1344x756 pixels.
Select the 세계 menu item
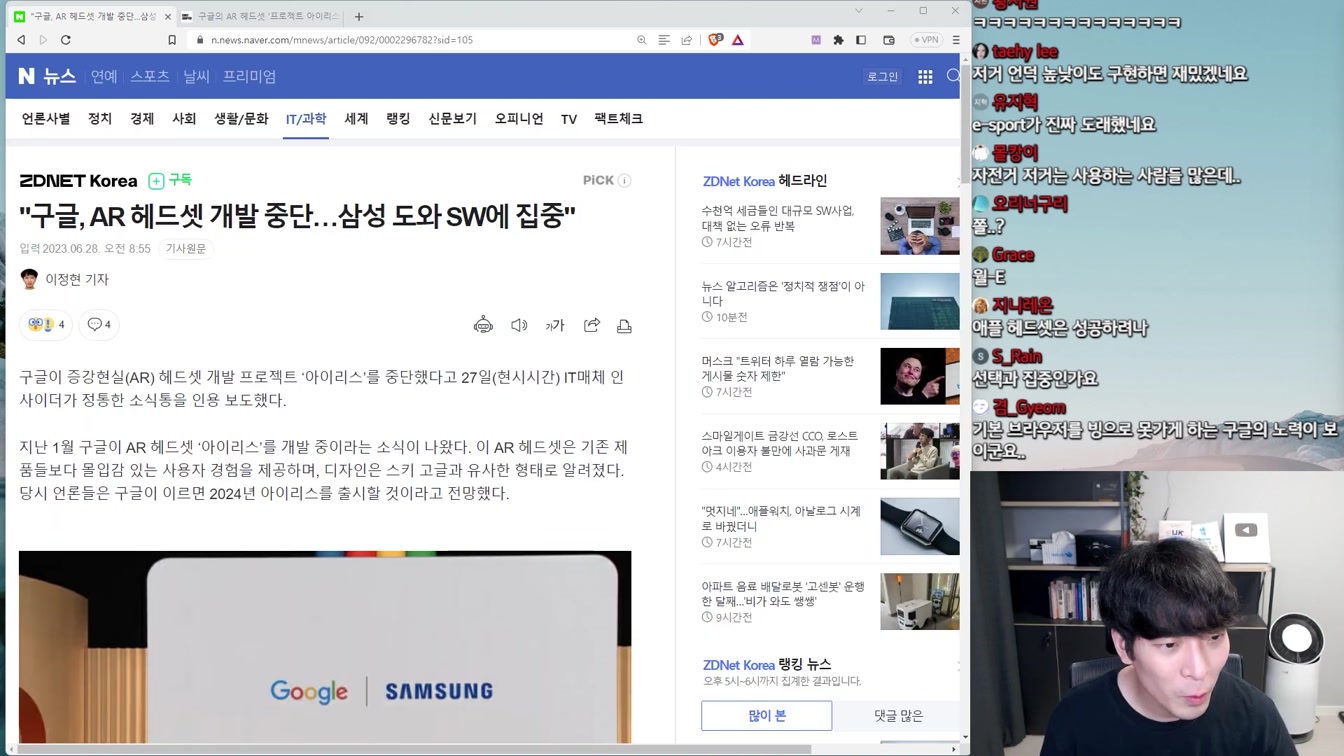356,119
